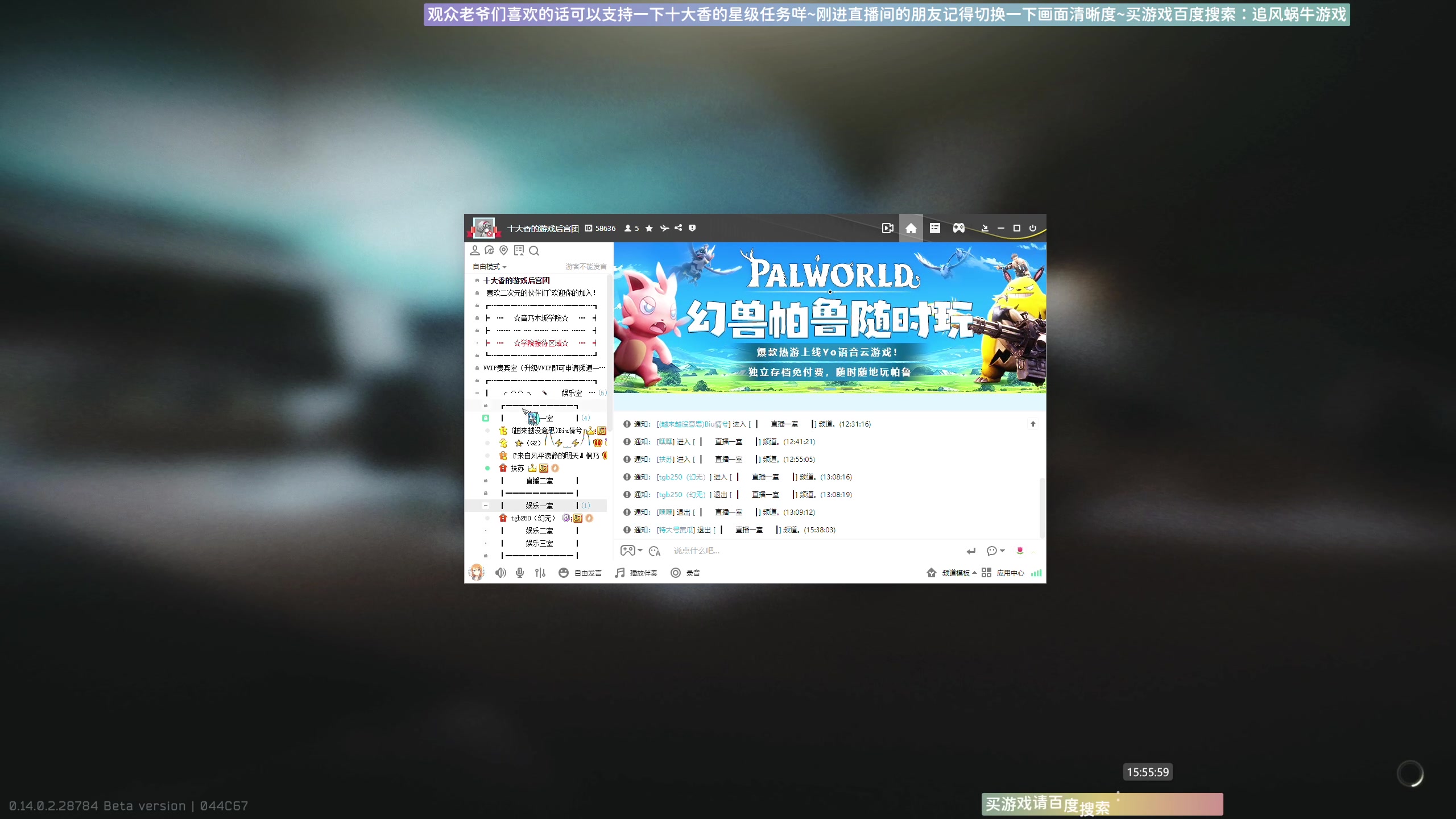Image resolution: width=1456 pixels, height=819 pixels.
Task: Click the scroll-to-top arrow in chat
Action: point(1033,424)
